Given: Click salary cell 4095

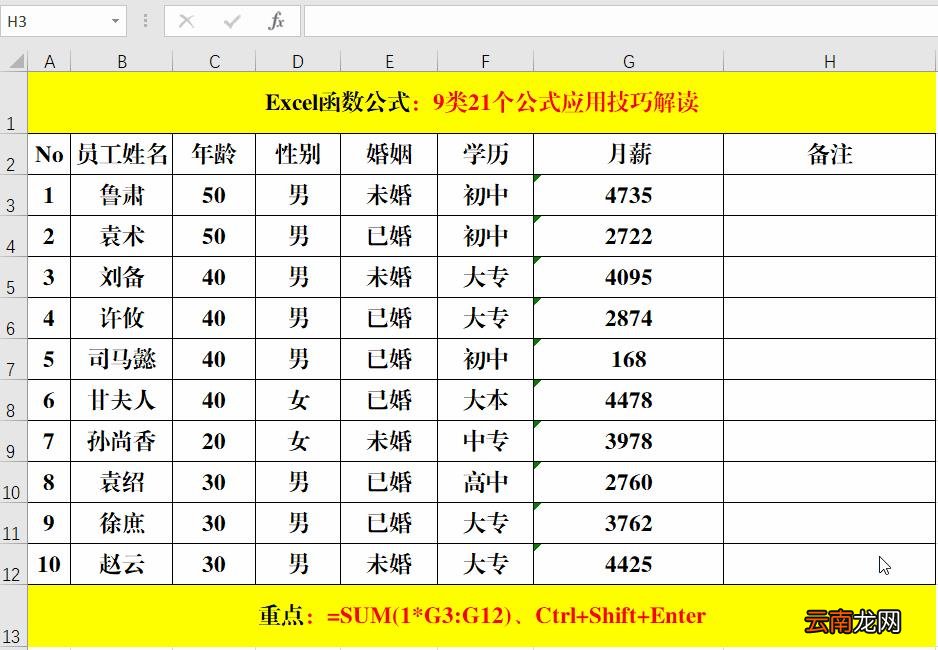Looking at the screenshot, I should click(629, 277).
